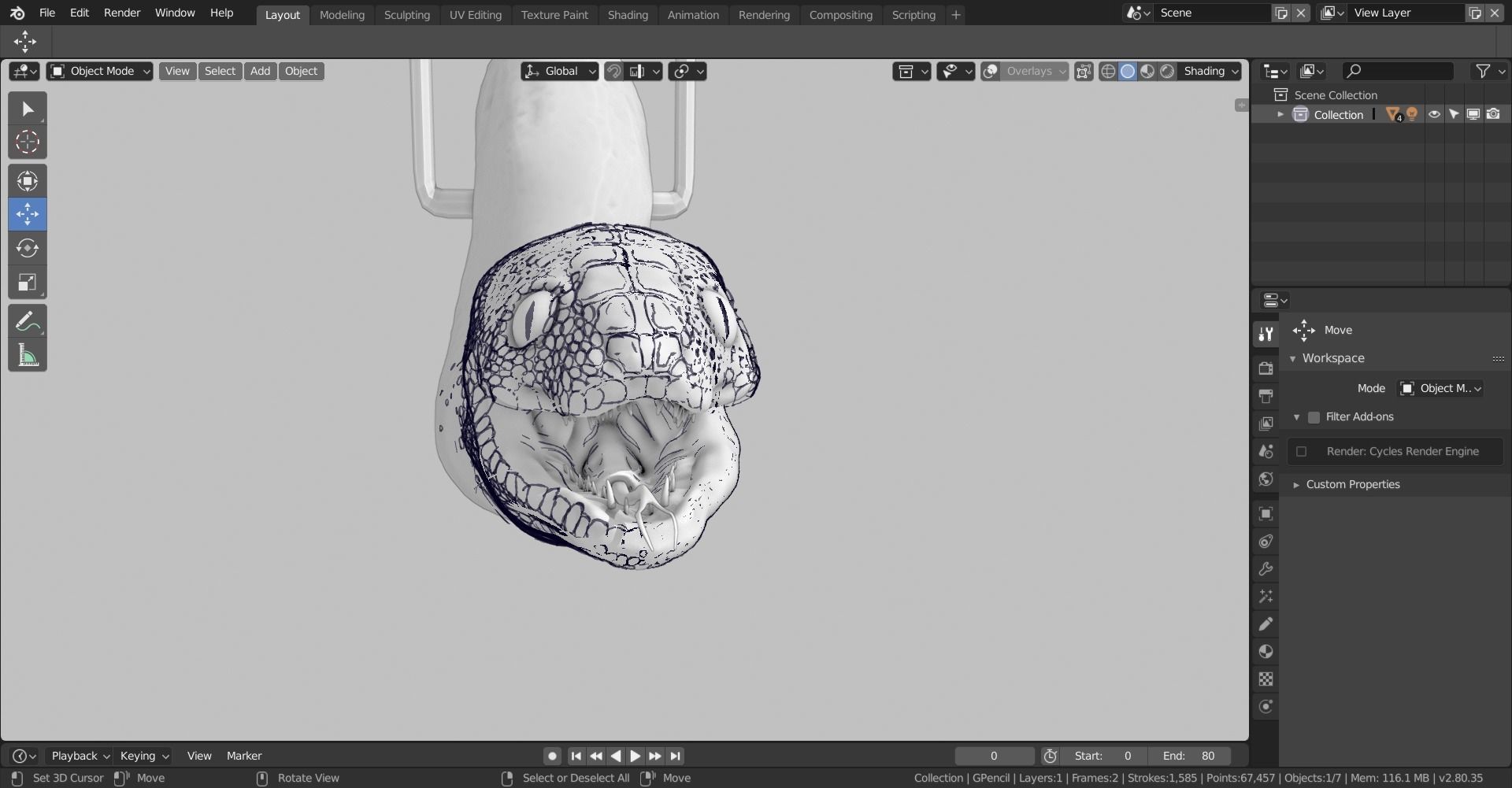Open the Modifiers wrench icon

click(1266, 568)
